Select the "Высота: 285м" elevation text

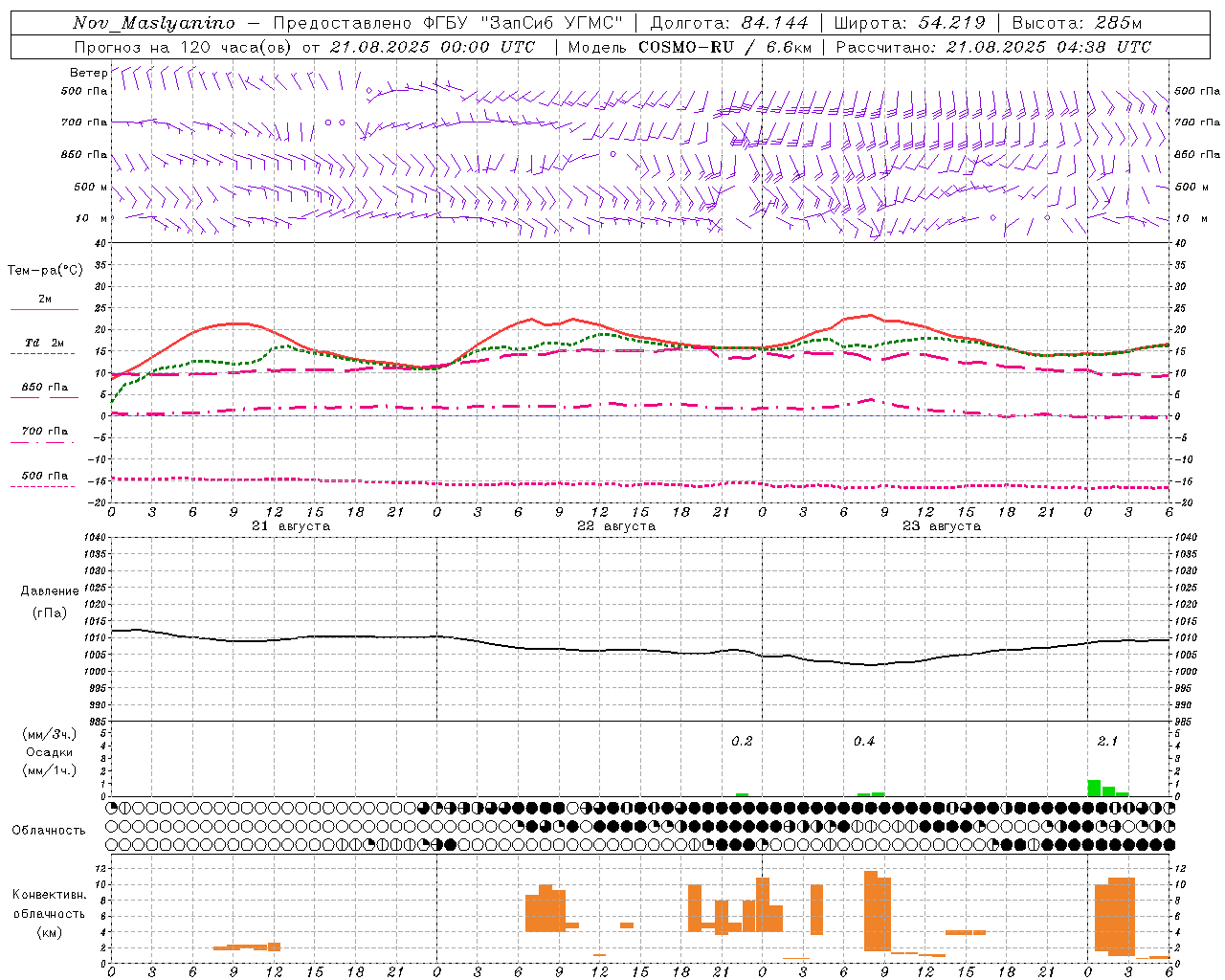coord(1077,23)
